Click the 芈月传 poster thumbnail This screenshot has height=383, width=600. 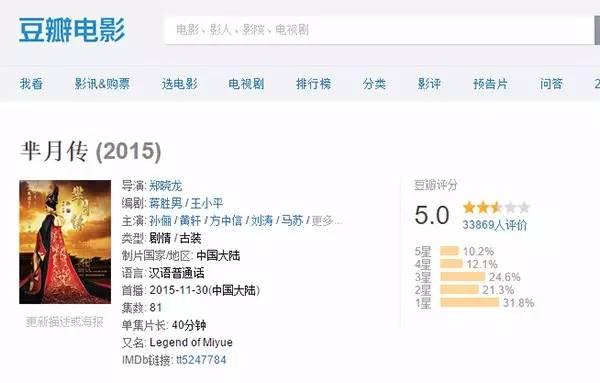point(65,242)
